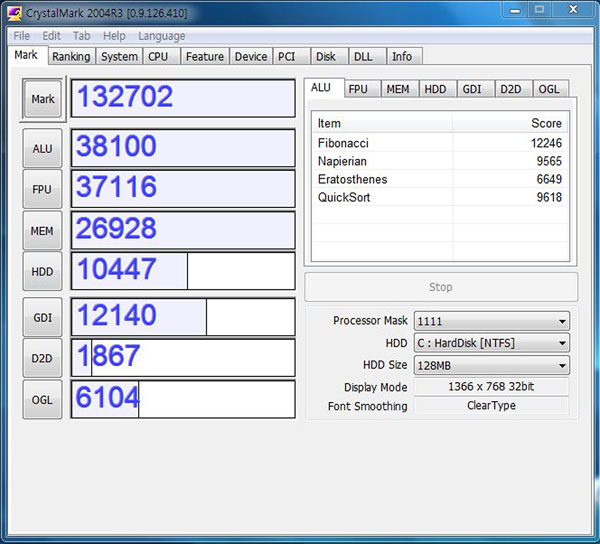Switch to the Disk tab
600x544 pixels.
[x=329, y=57]
